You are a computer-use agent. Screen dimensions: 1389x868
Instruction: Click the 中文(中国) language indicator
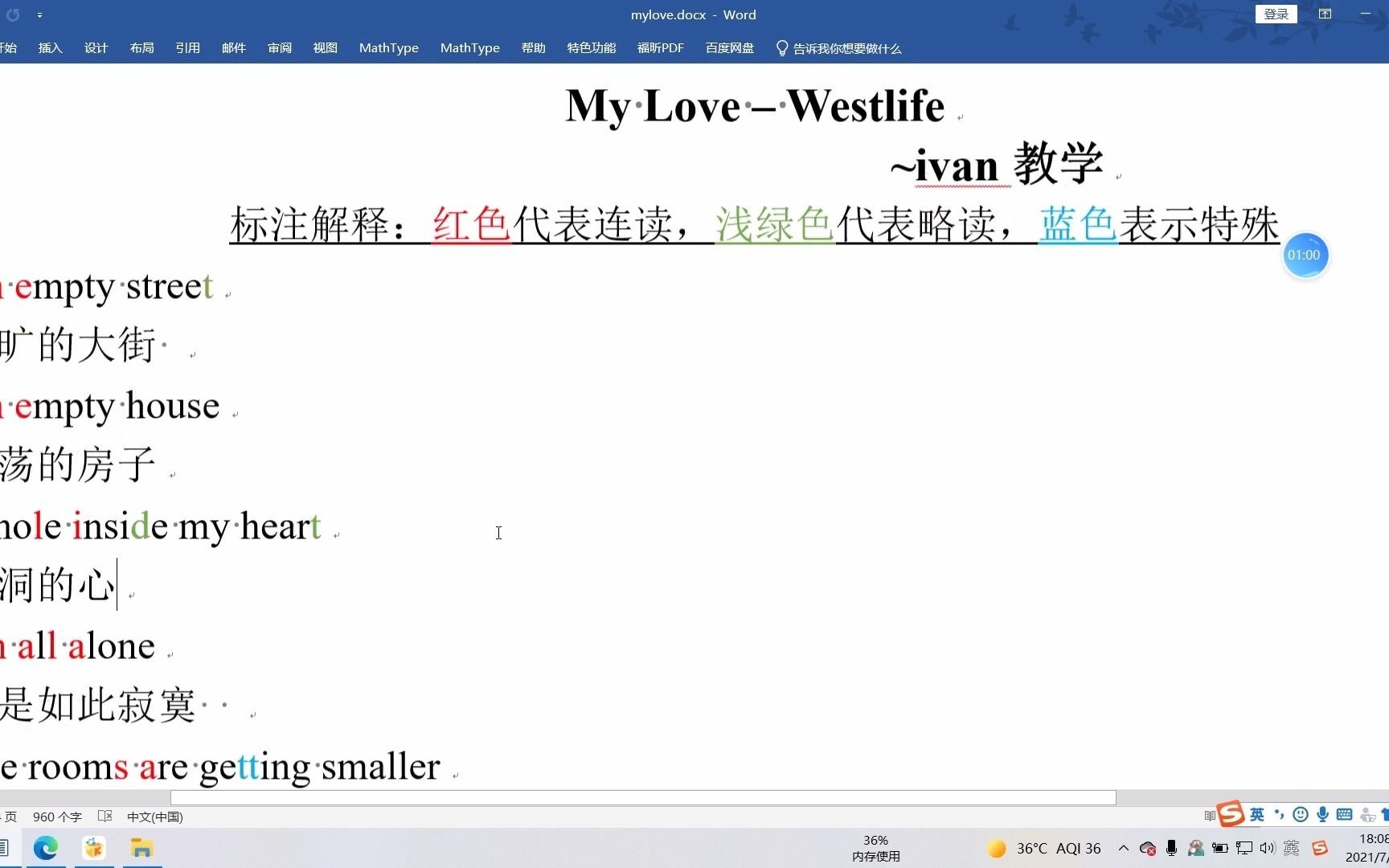point(154,817)
